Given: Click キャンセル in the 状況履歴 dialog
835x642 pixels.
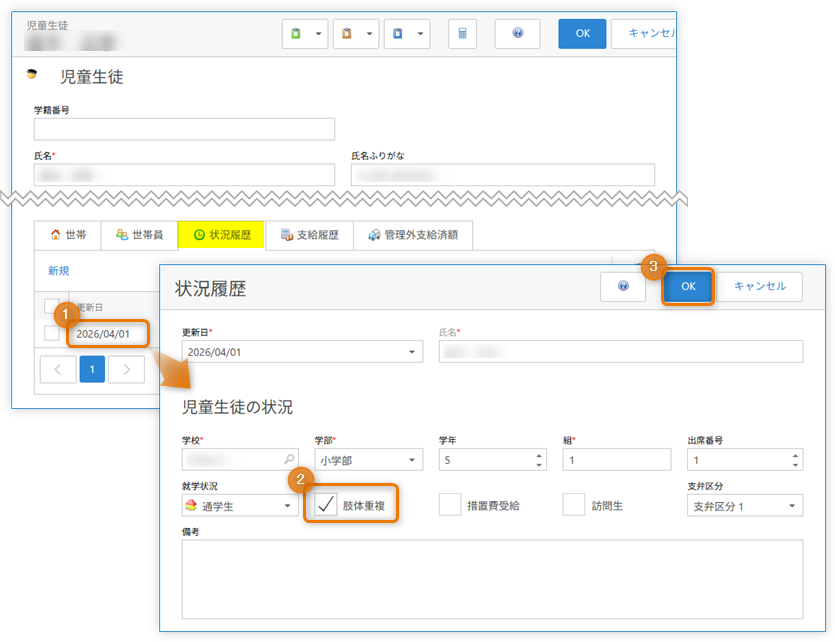Looking at the screenshot, I should point(759,286).
